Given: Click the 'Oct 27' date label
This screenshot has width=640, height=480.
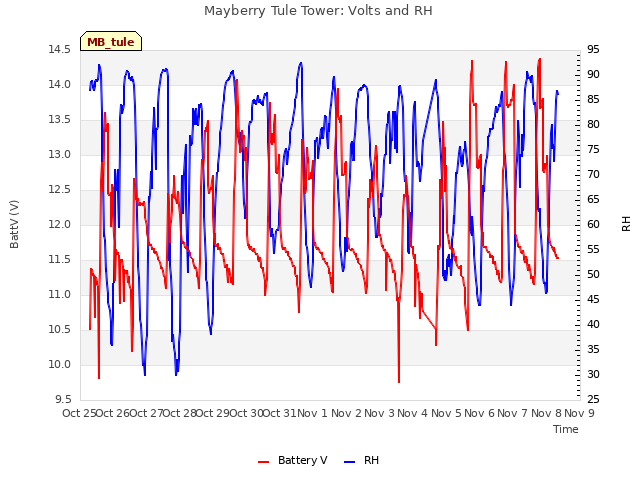Looking at the screenshot, I should pos(147,413).
